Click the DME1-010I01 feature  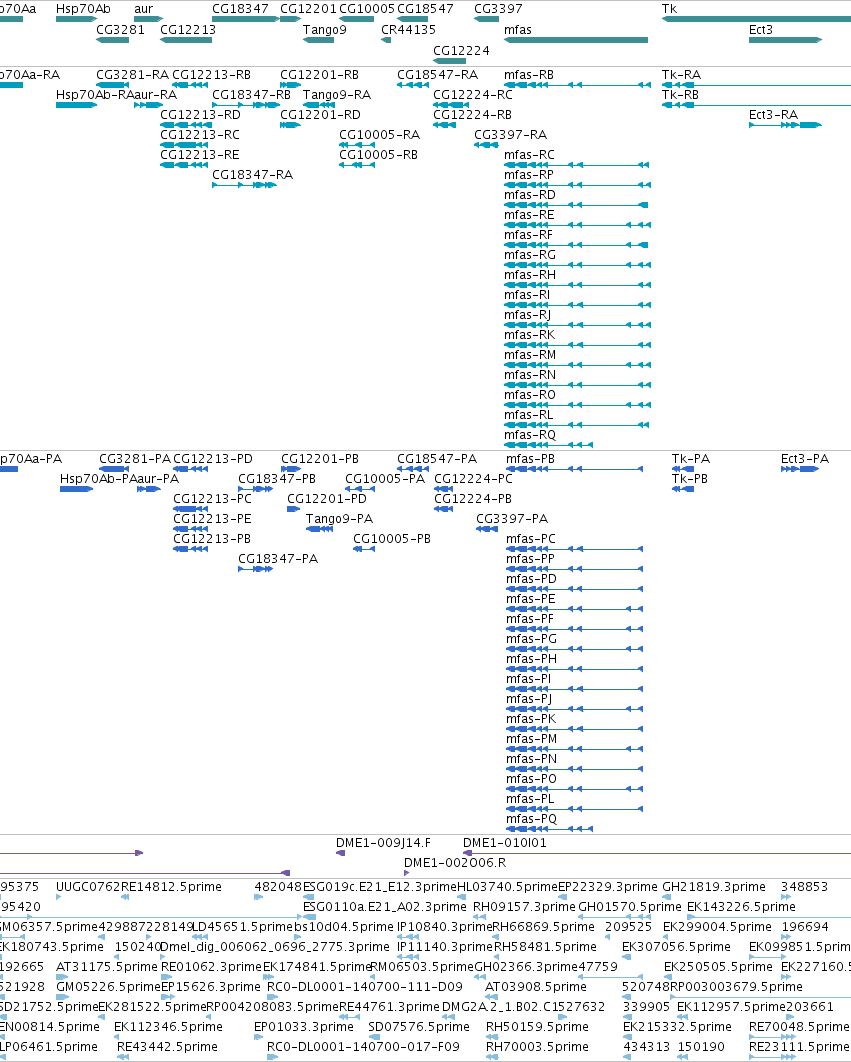657,853
